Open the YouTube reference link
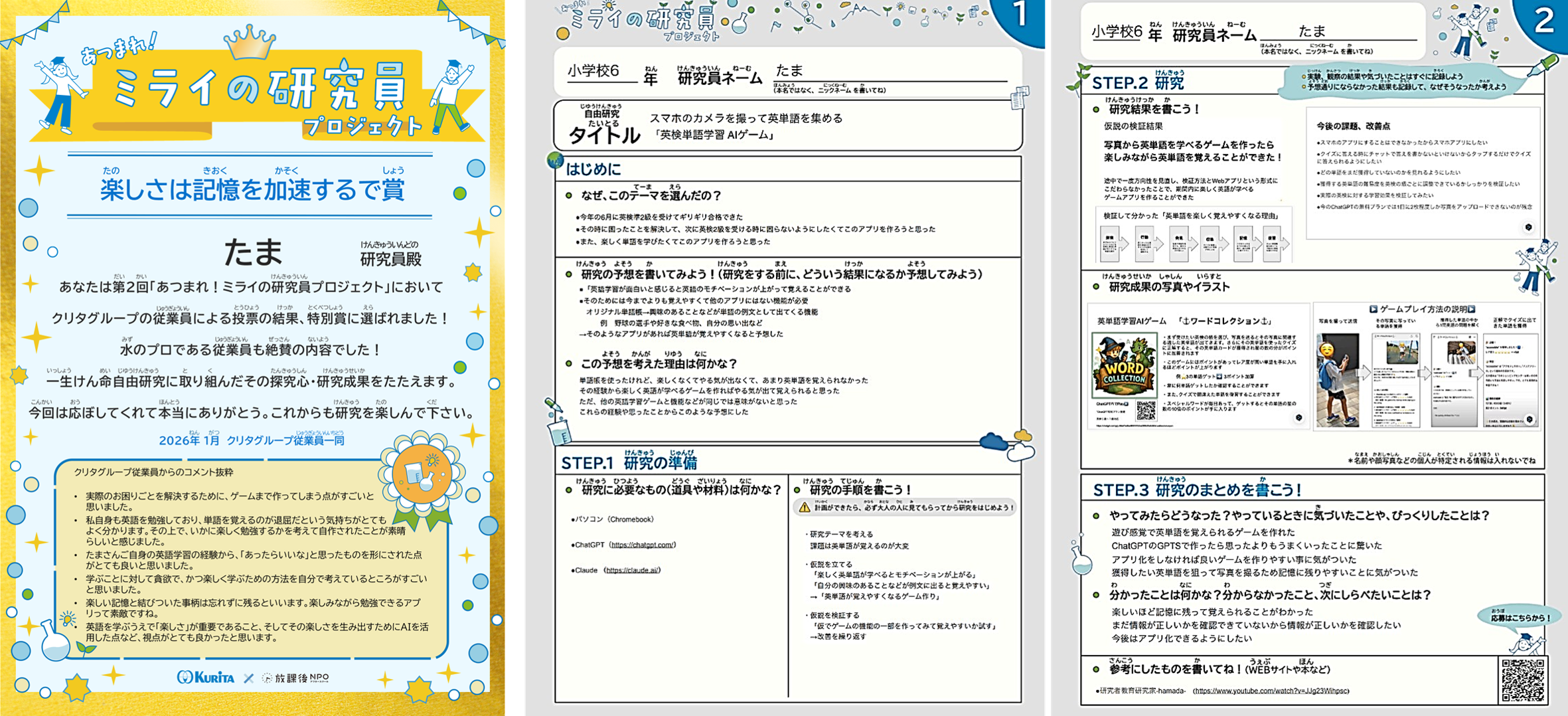This screenshot has height=716, width=1568. pos(1271,691)
